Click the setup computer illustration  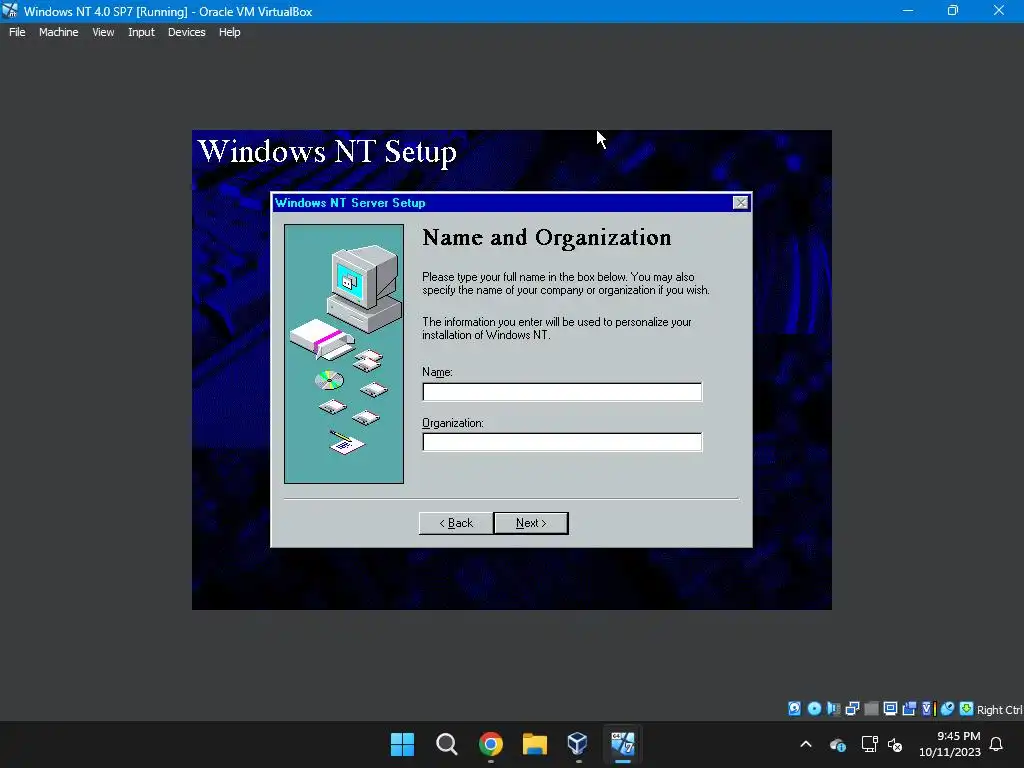344,354
